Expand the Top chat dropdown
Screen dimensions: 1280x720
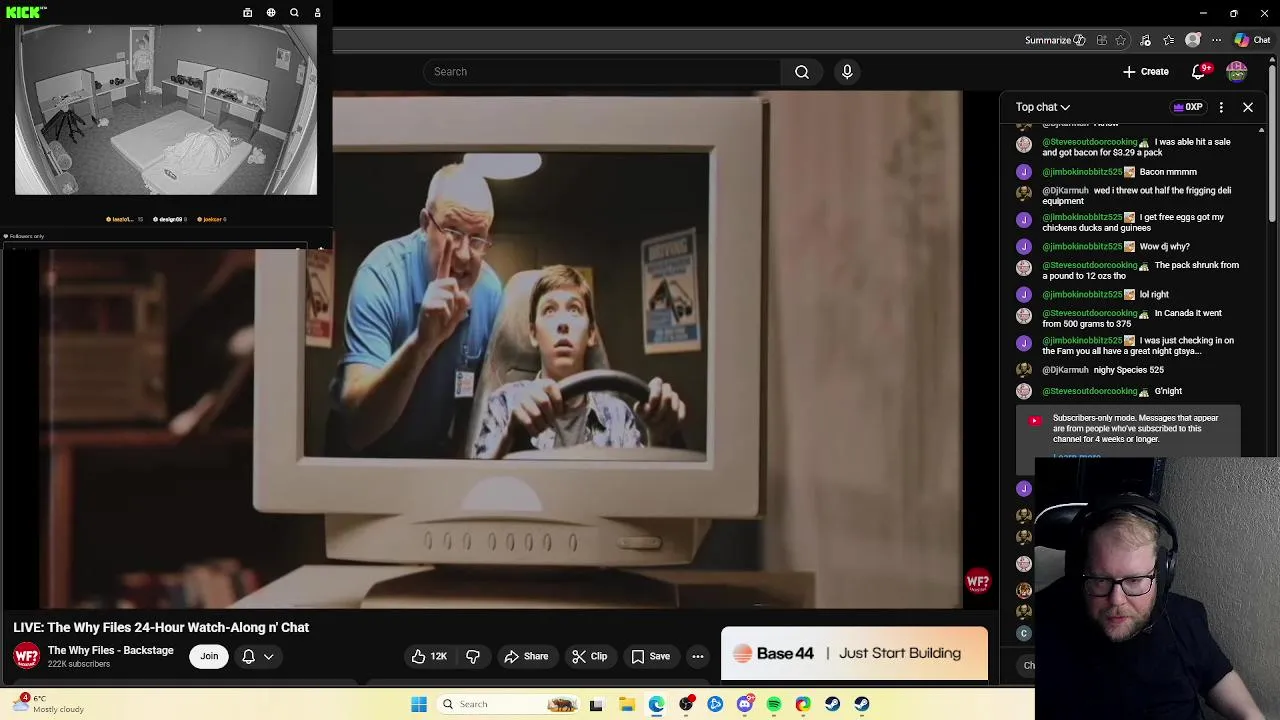(x=1043, y=107)
